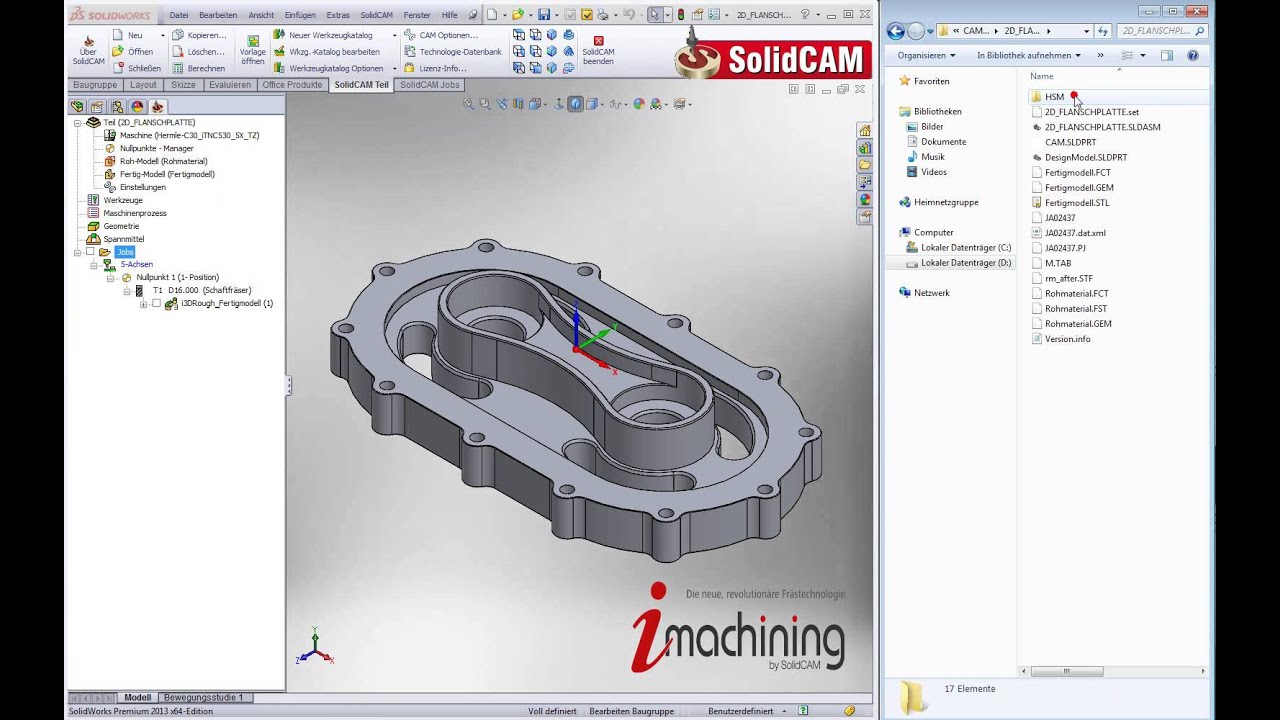
Task: Click Lizenz-Info in the ribbon
Action: click(x=435, y=68)
